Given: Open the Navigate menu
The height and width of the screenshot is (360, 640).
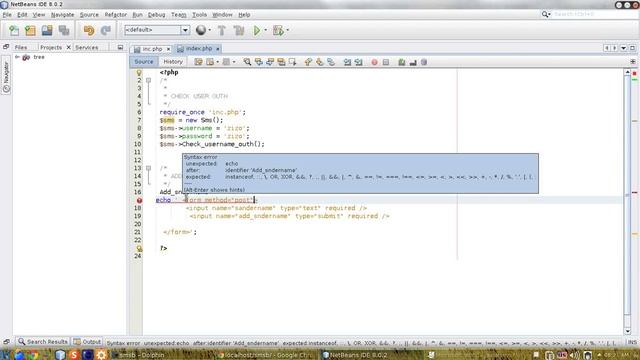Looking at the screenshot, I should click(x=62, y=15).
